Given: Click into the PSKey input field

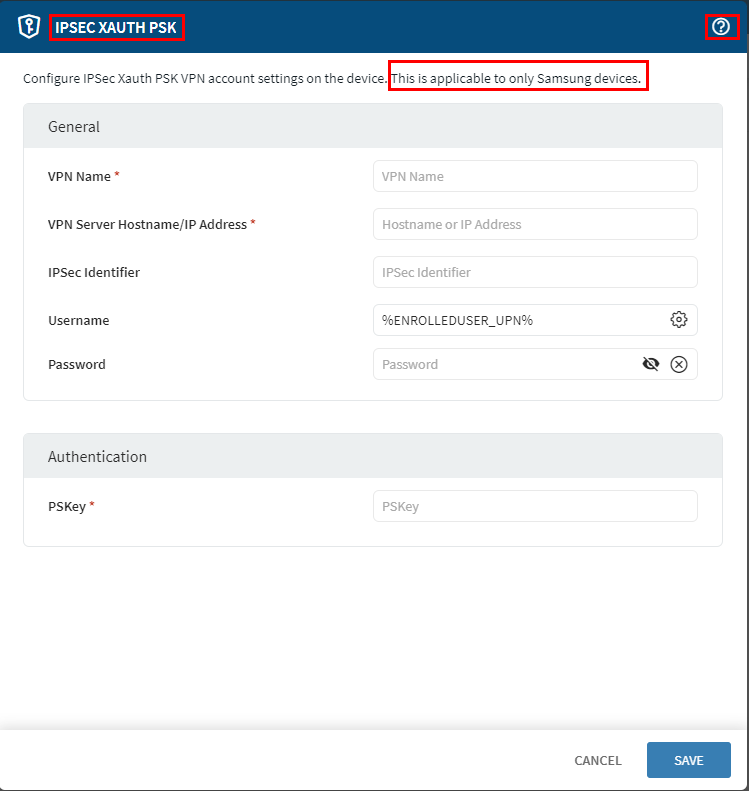Looking at the screenshot, I should tap(535, 506).
